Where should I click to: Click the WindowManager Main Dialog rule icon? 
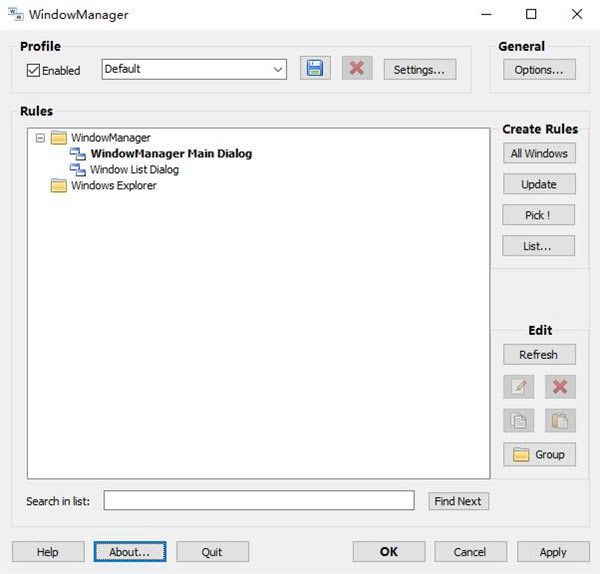(x=78, y=154)
